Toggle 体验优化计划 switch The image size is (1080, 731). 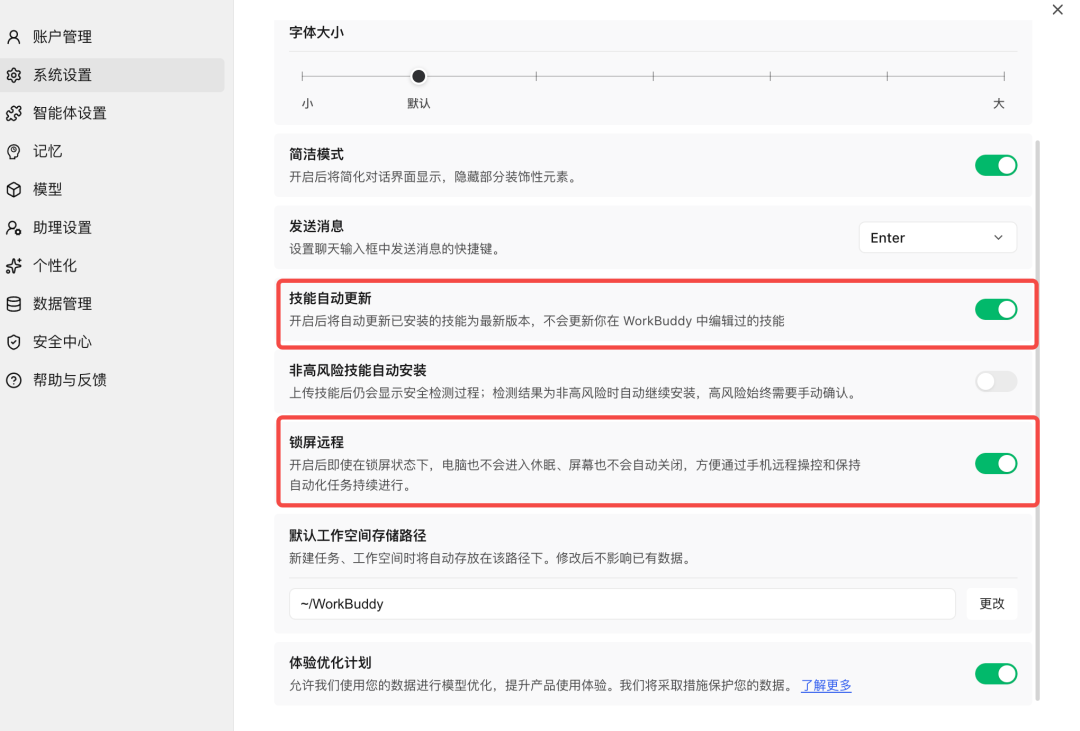pyautogui.click(x=996, y=674)
